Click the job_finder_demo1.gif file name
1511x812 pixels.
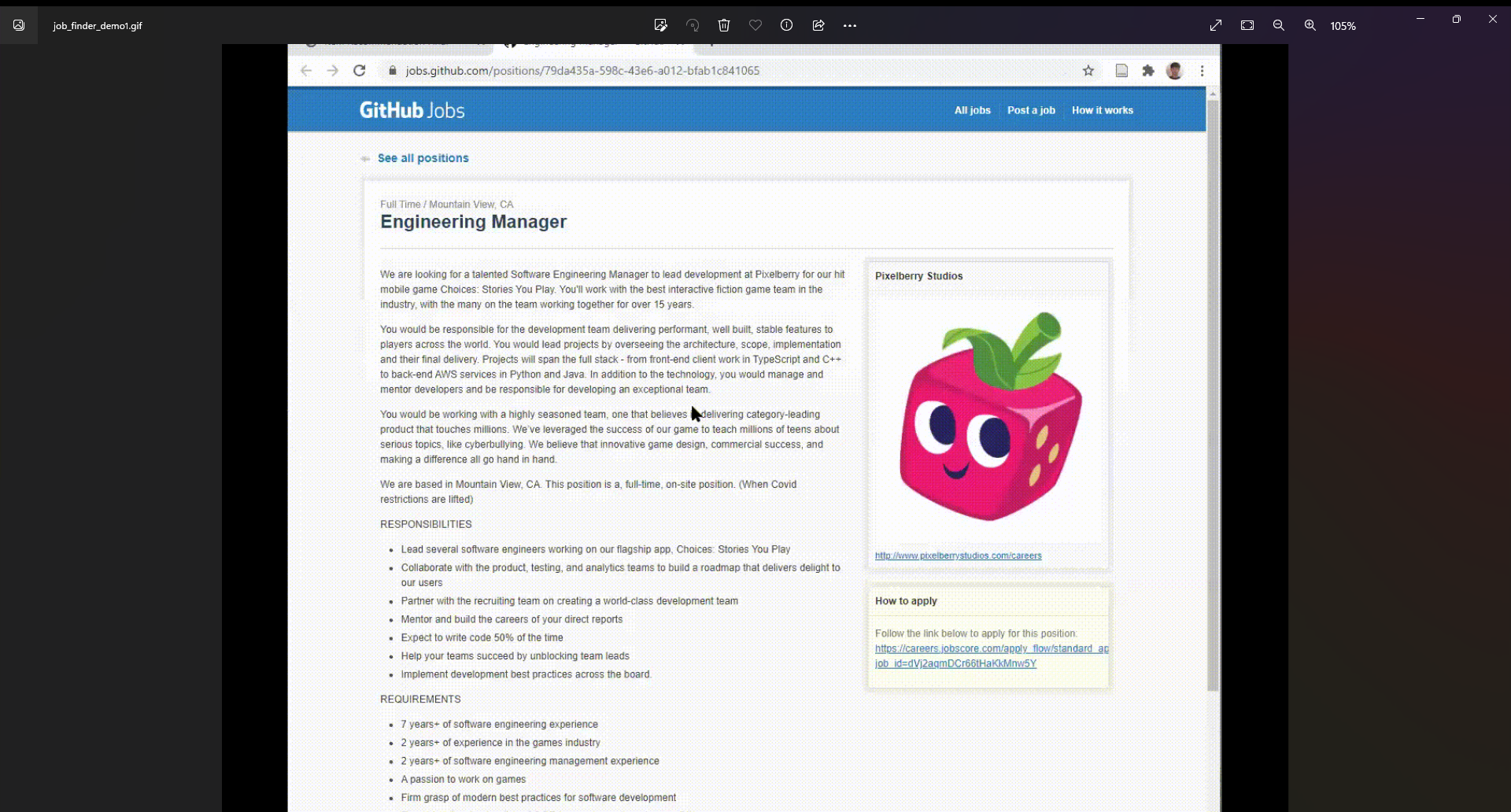(x=98, y=26)
